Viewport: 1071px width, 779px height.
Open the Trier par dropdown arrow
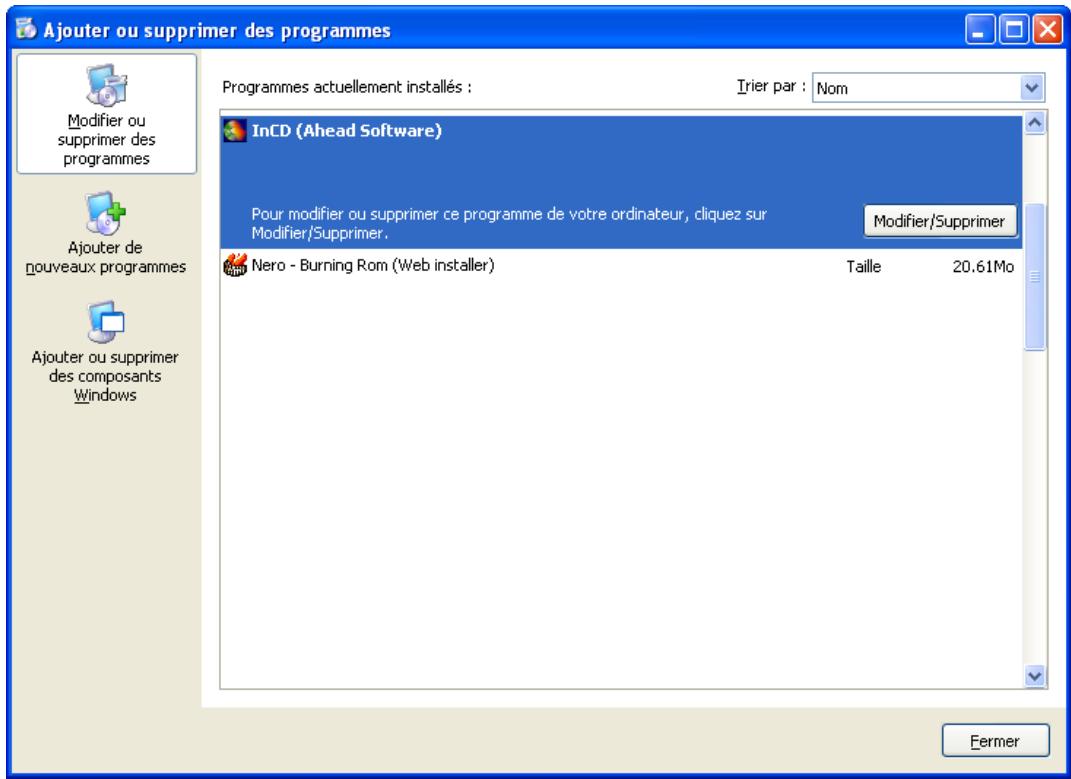(1031, 87)
